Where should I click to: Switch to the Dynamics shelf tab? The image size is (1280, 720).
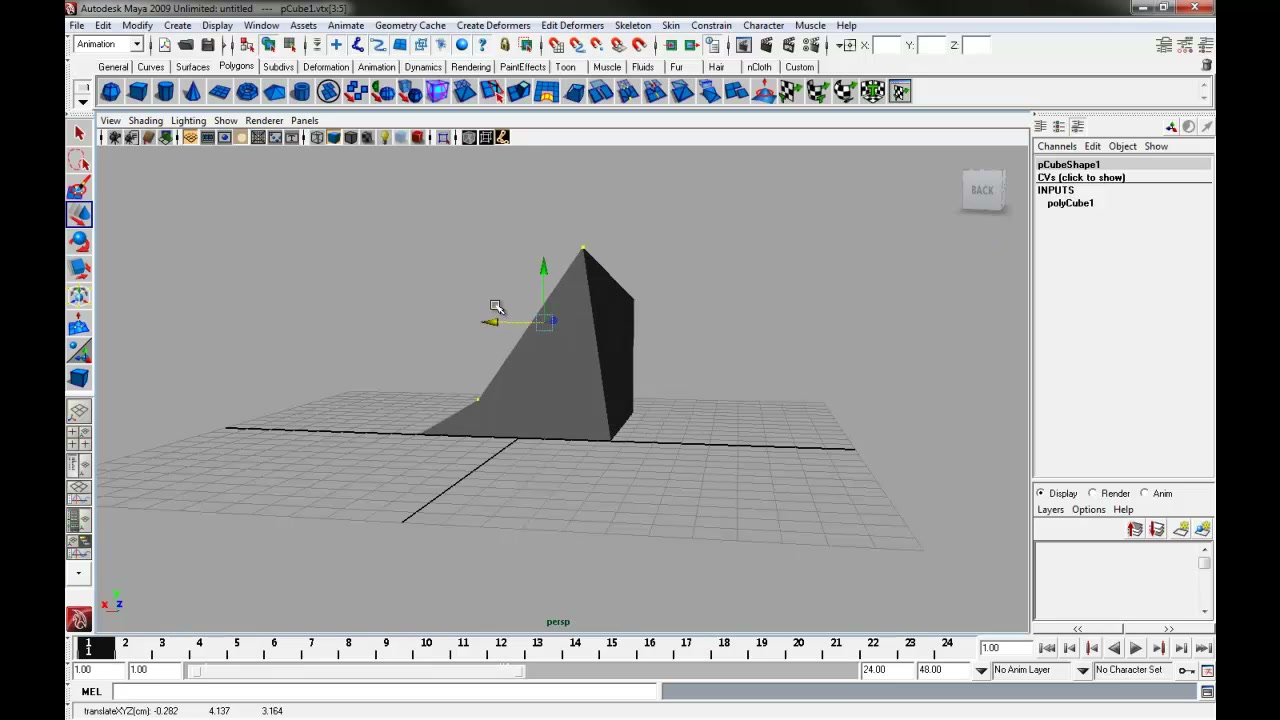pyautogui.click(x=423, y=67)
